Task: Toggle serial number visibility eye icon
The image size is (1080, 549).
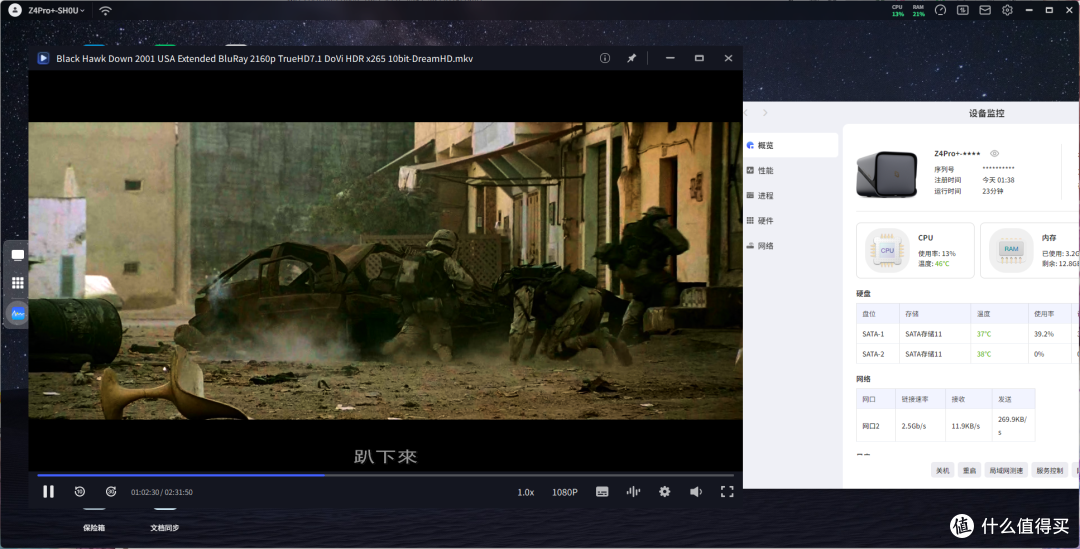Action: [x=994, y=154]
